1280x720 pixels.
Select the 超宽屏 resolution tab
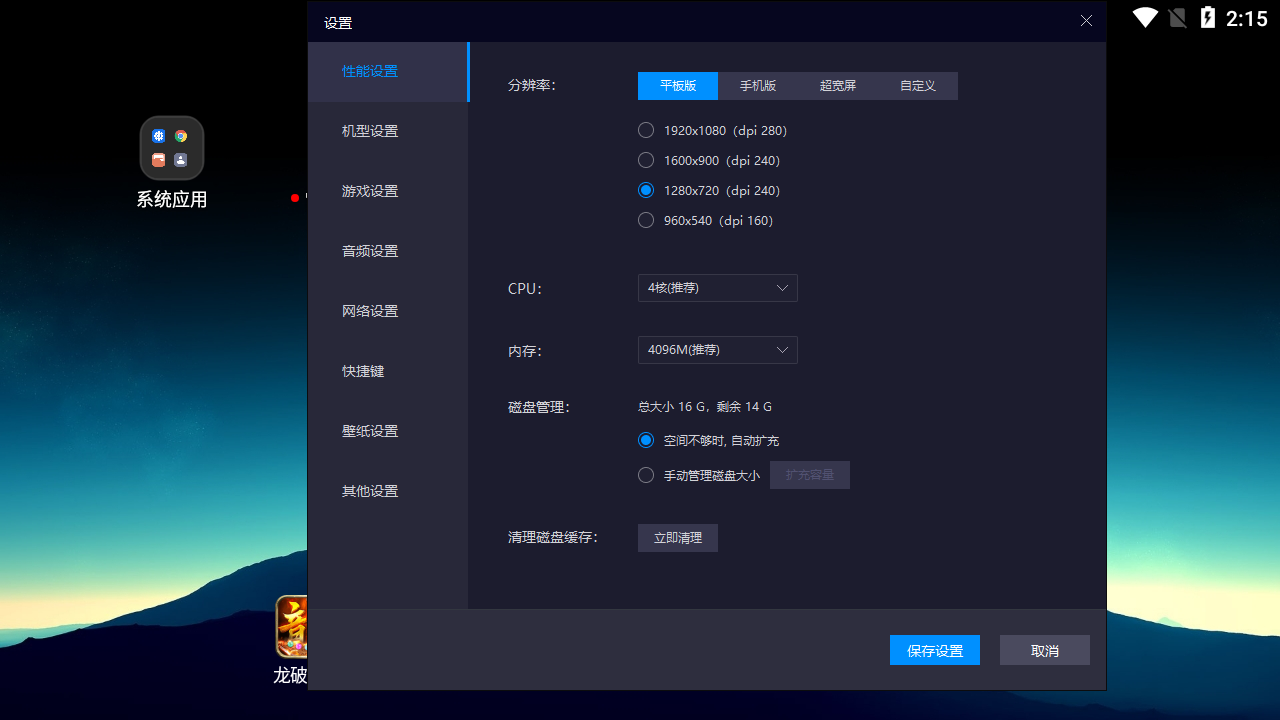point(838,86)
